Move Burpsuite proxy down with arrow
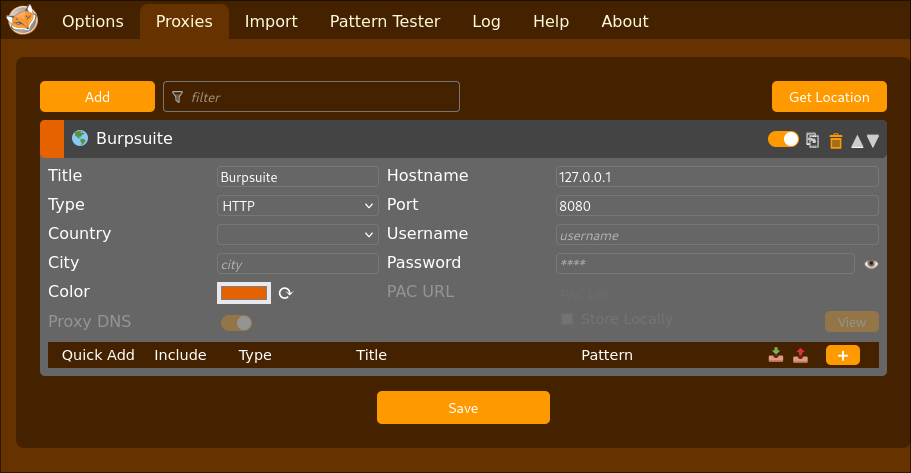Viewport: 911px width, 473px height. (873, 141)
